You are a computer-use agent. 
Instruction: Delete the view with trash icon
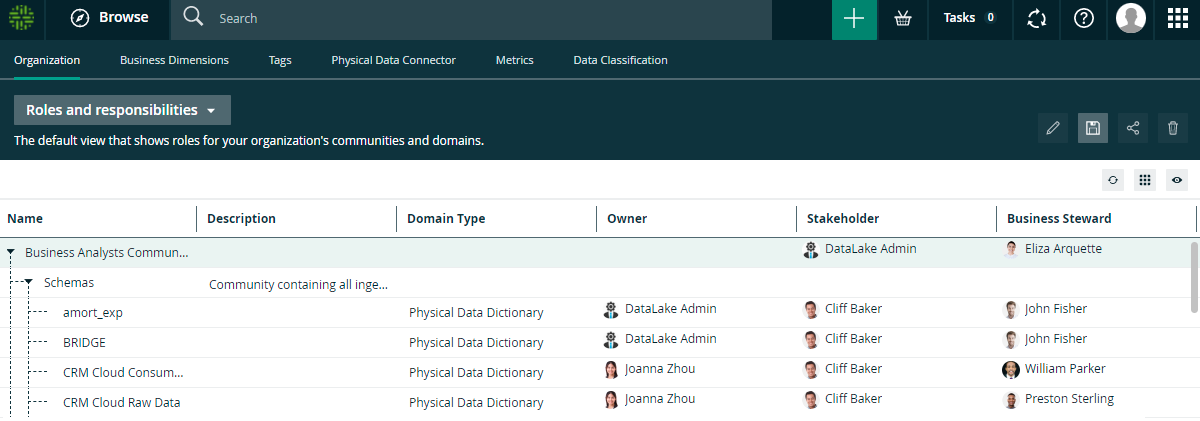[x=1173, y=128]
